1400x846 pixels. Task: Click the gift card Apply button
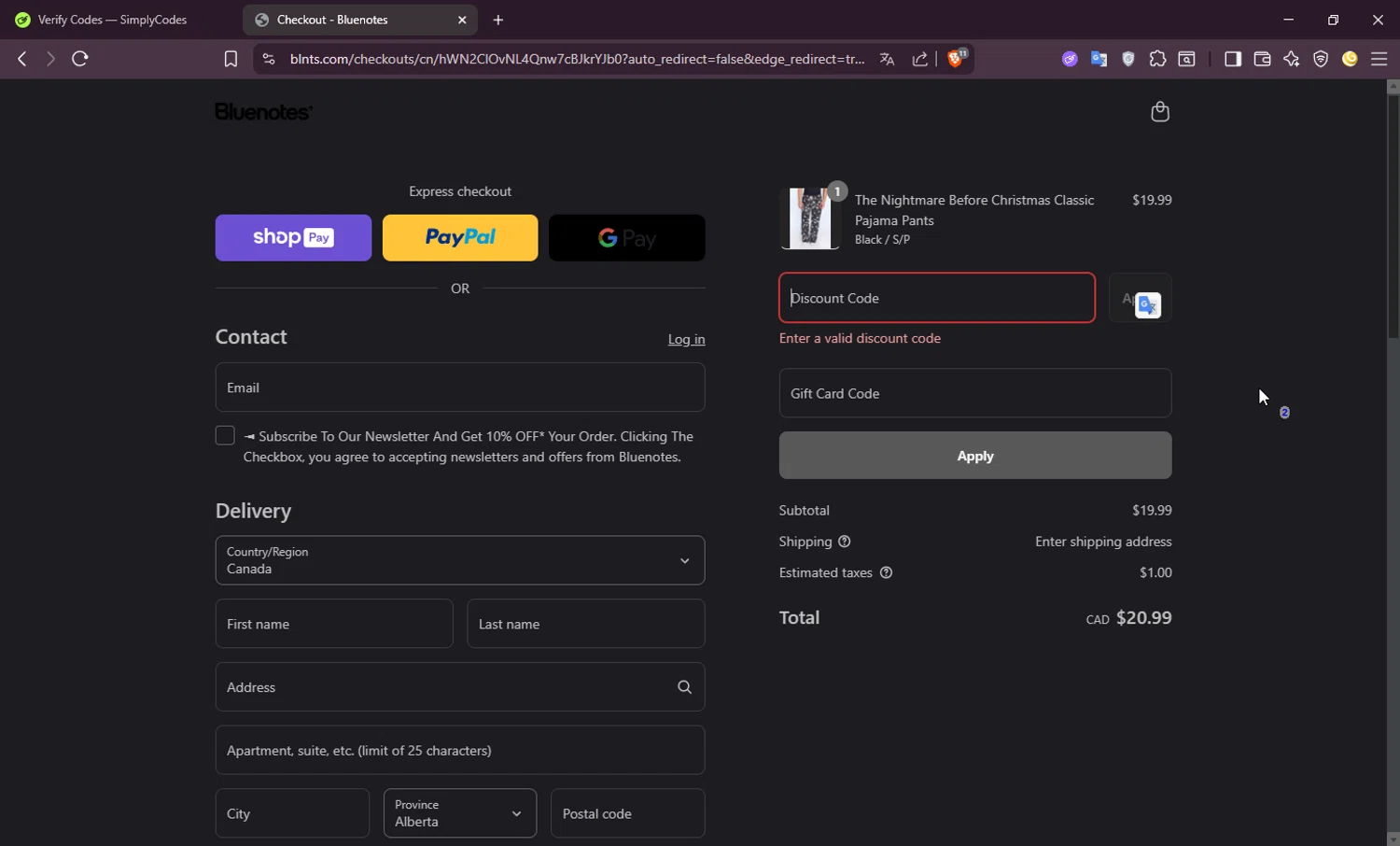click(975, 456)
